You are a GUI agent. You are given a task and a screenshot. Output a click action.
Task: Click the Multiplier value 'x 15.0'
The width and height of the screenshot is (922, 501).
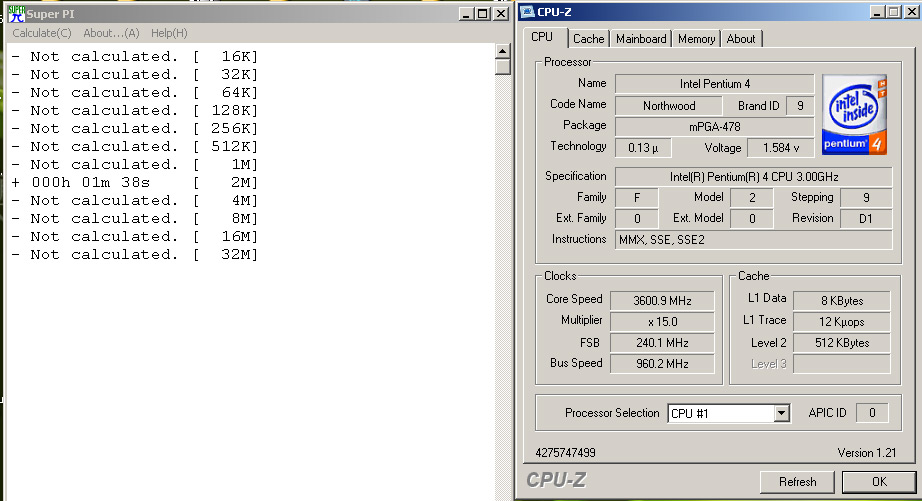(x=662, y=322)
